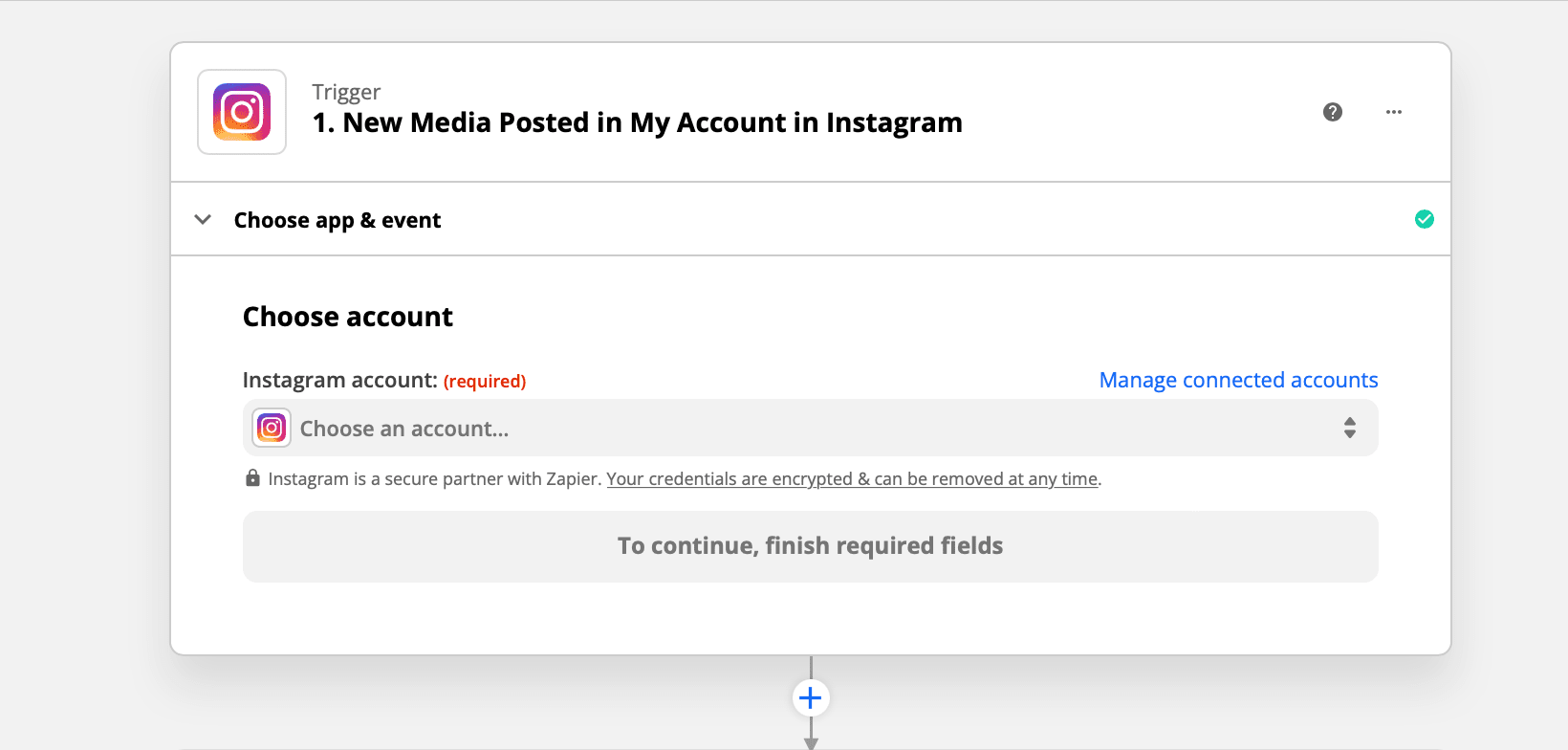Click the large Instagram app icon in header
Image resolution: width=1568 pixels, height=750 pixels.
[x=242, y=112]
